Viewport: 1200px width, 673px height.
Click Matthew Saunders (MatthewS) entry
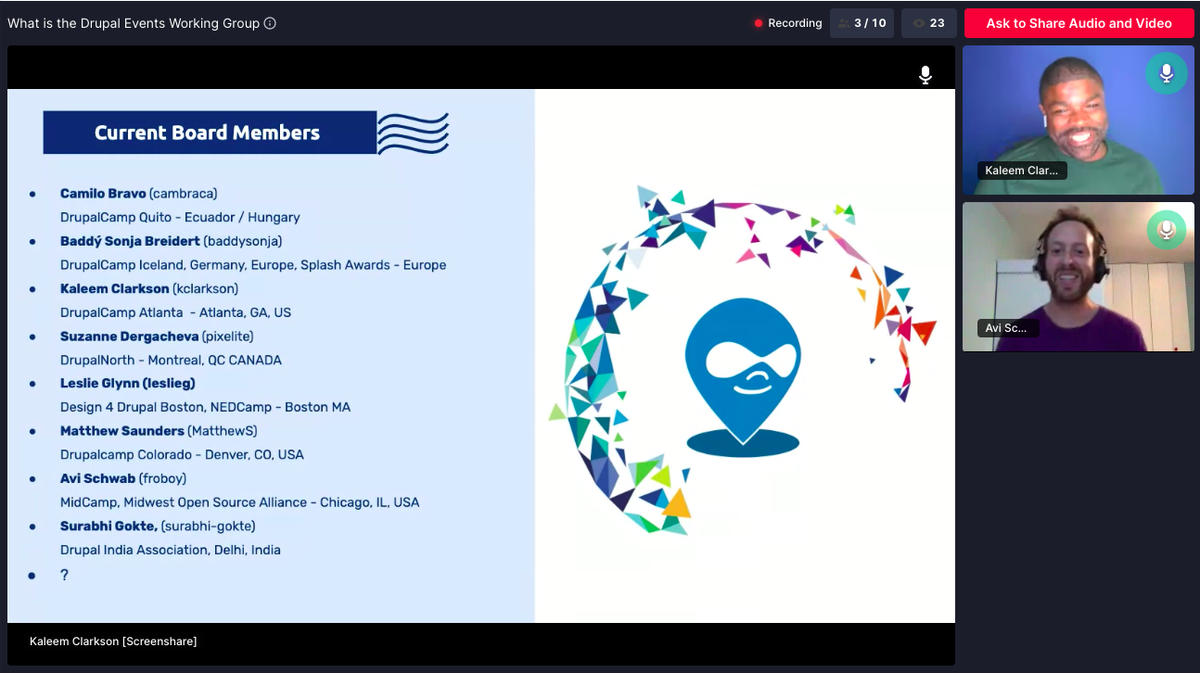pyautogui.click(x=158, y=431)
